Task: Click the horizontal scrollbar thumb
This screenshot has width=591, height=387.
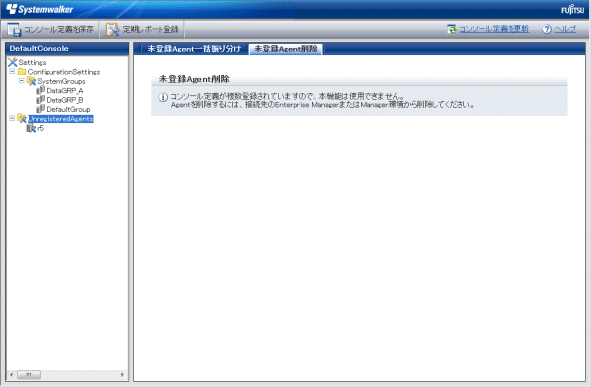Action: [29, 375]
